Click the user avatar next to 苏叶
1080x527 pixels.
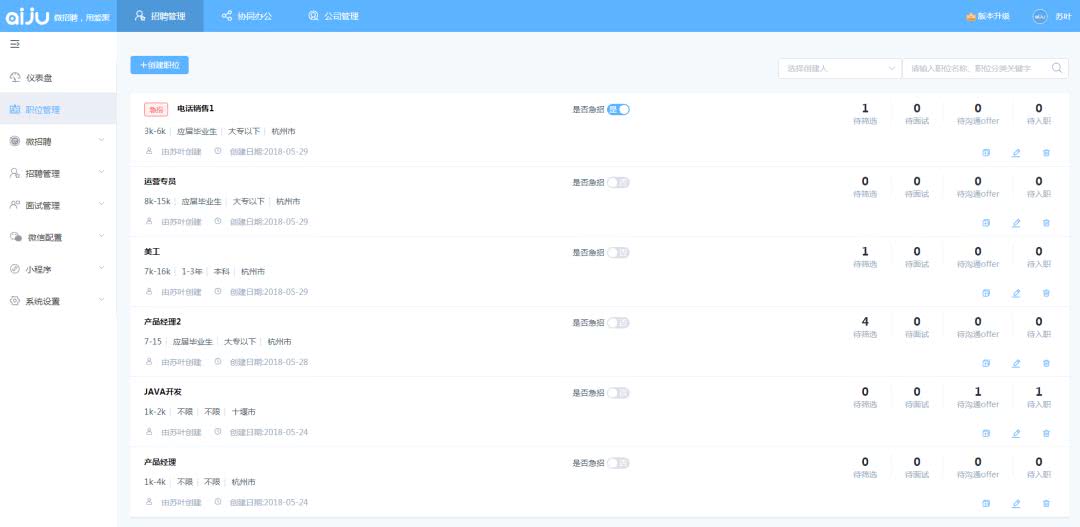pos(1039,16)
